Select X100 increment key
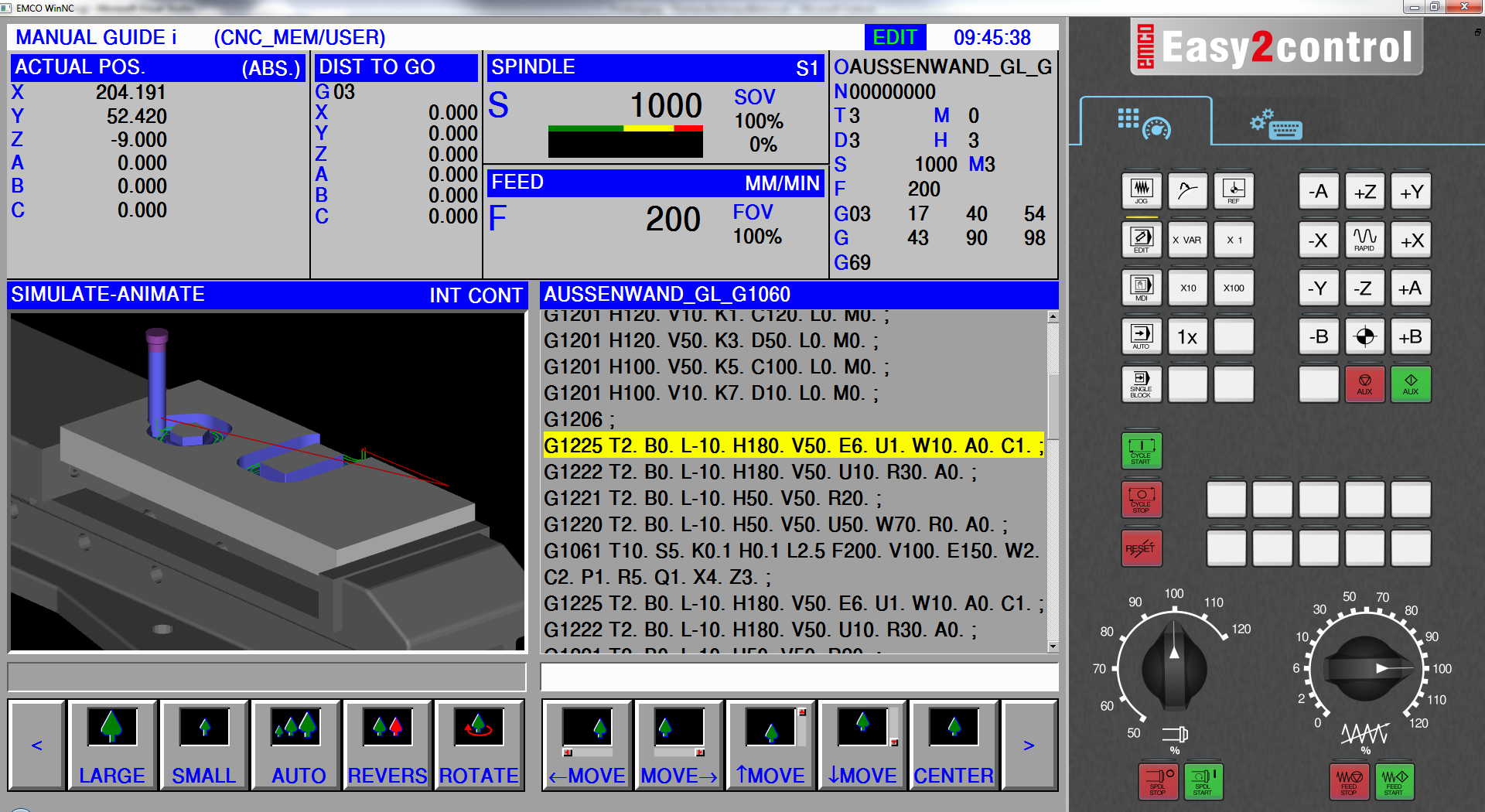Viewport: 1485px width, 812px height. 1234,288
